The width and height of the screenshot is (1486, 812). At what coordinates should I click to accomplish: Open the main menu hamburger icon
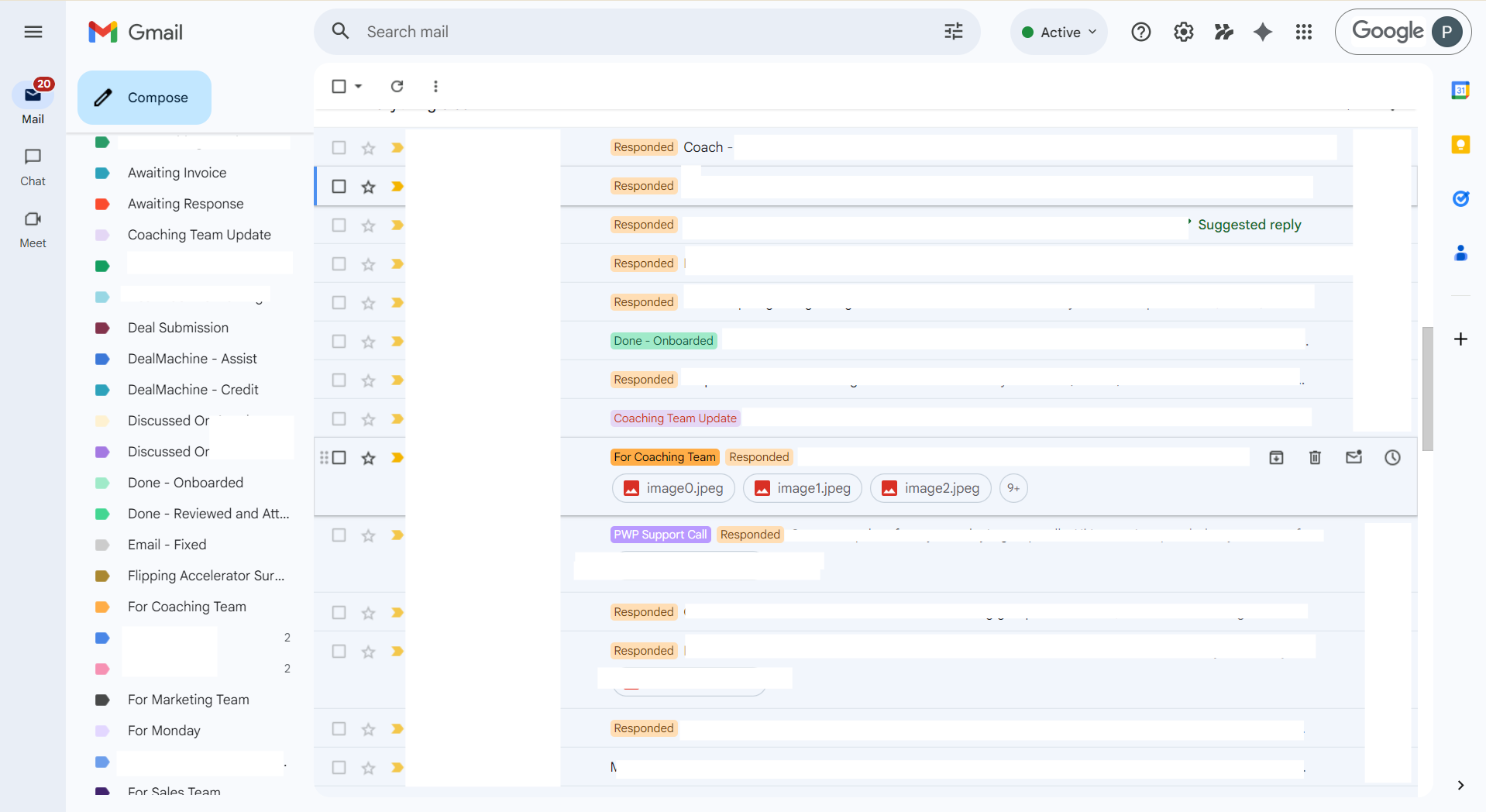[x=33, y=32]
